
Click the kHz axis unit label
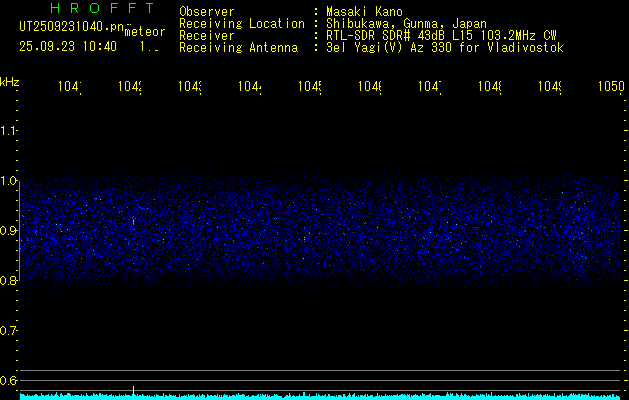tap(9, 81)
